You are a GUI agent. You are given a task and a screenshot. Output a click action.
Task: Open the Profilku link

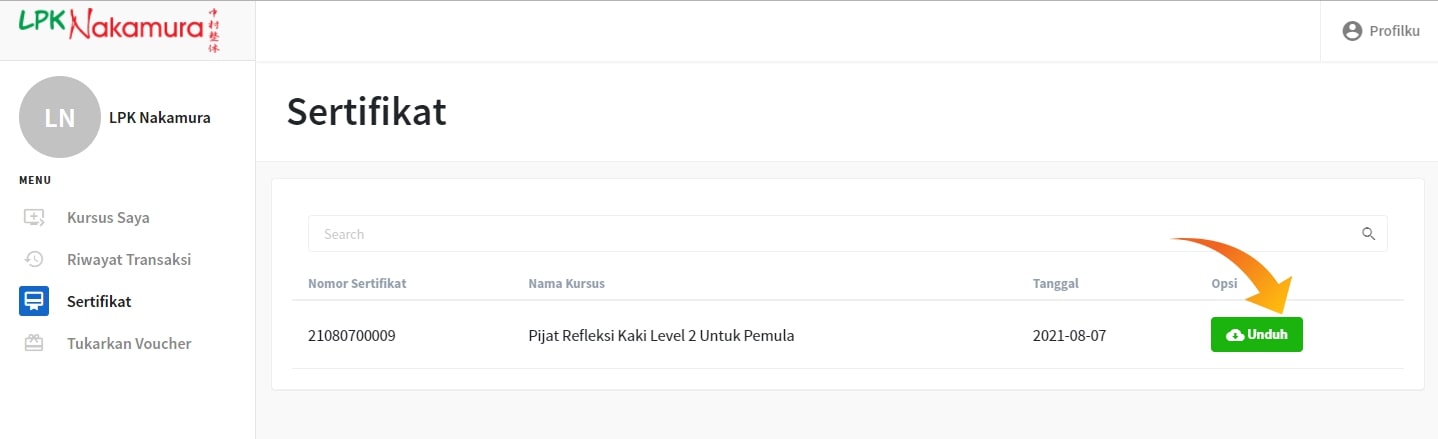pyautogui.click(x=1394, y=31)
